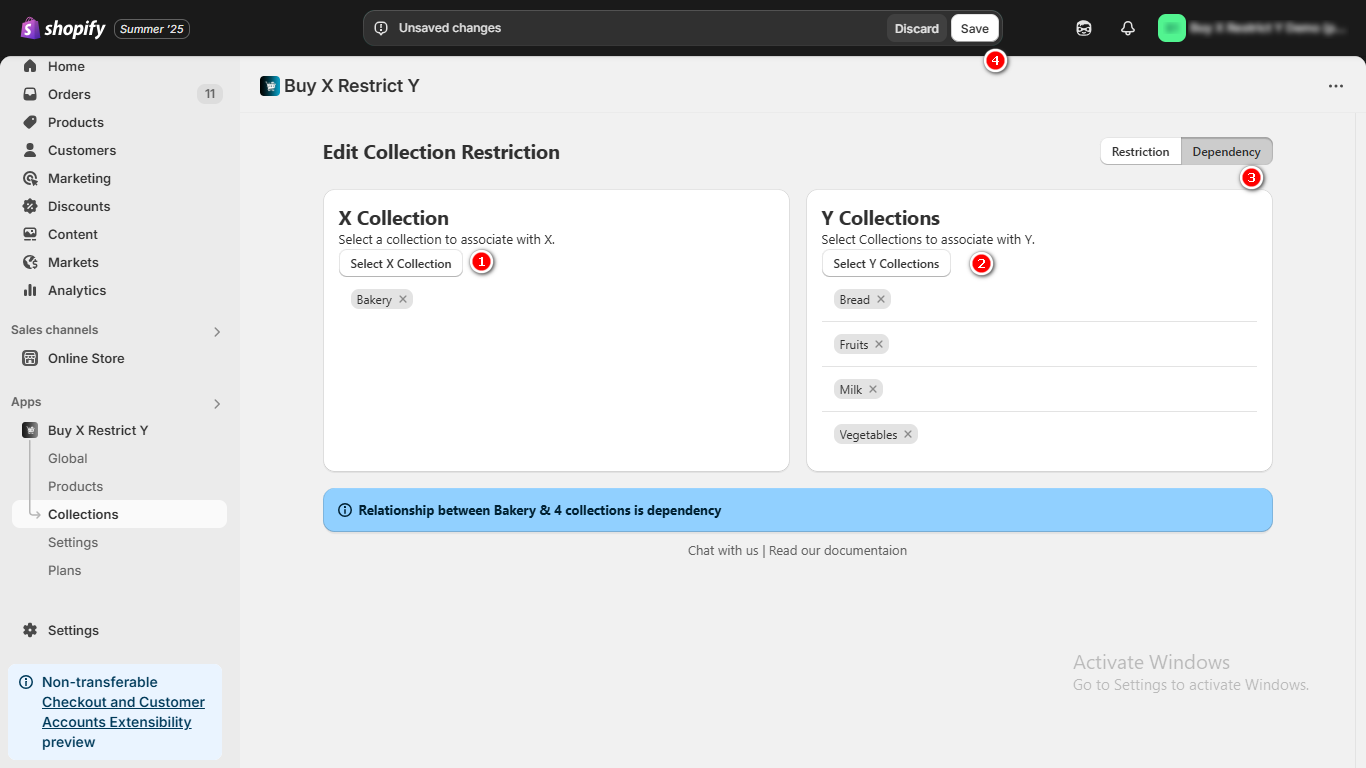Click the three-dots more actions icon

1336,86
